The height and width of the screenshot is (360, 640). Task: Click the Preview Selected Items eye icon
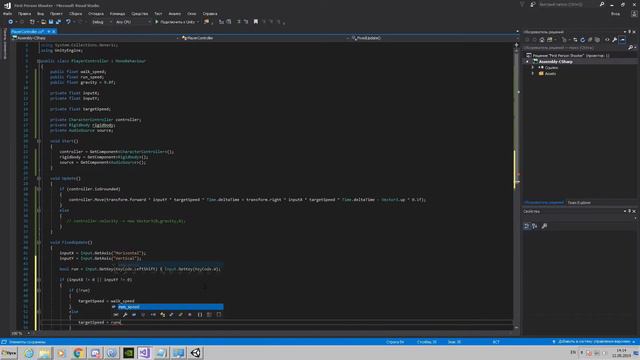pyautogui.click(x=607, y=40)
